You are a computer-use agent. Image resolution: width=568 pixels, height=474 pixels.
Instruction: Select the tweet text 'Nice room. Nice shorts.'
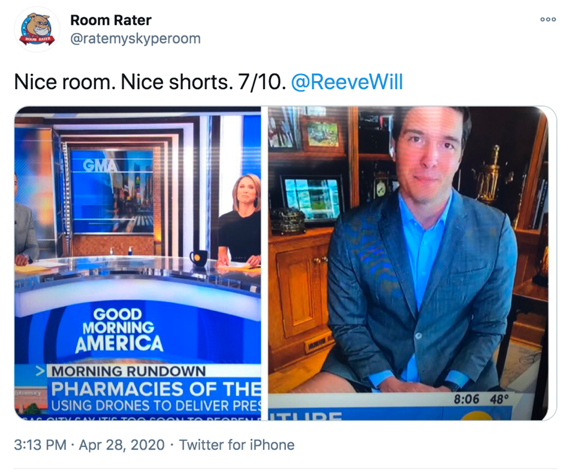pos(122,82)
